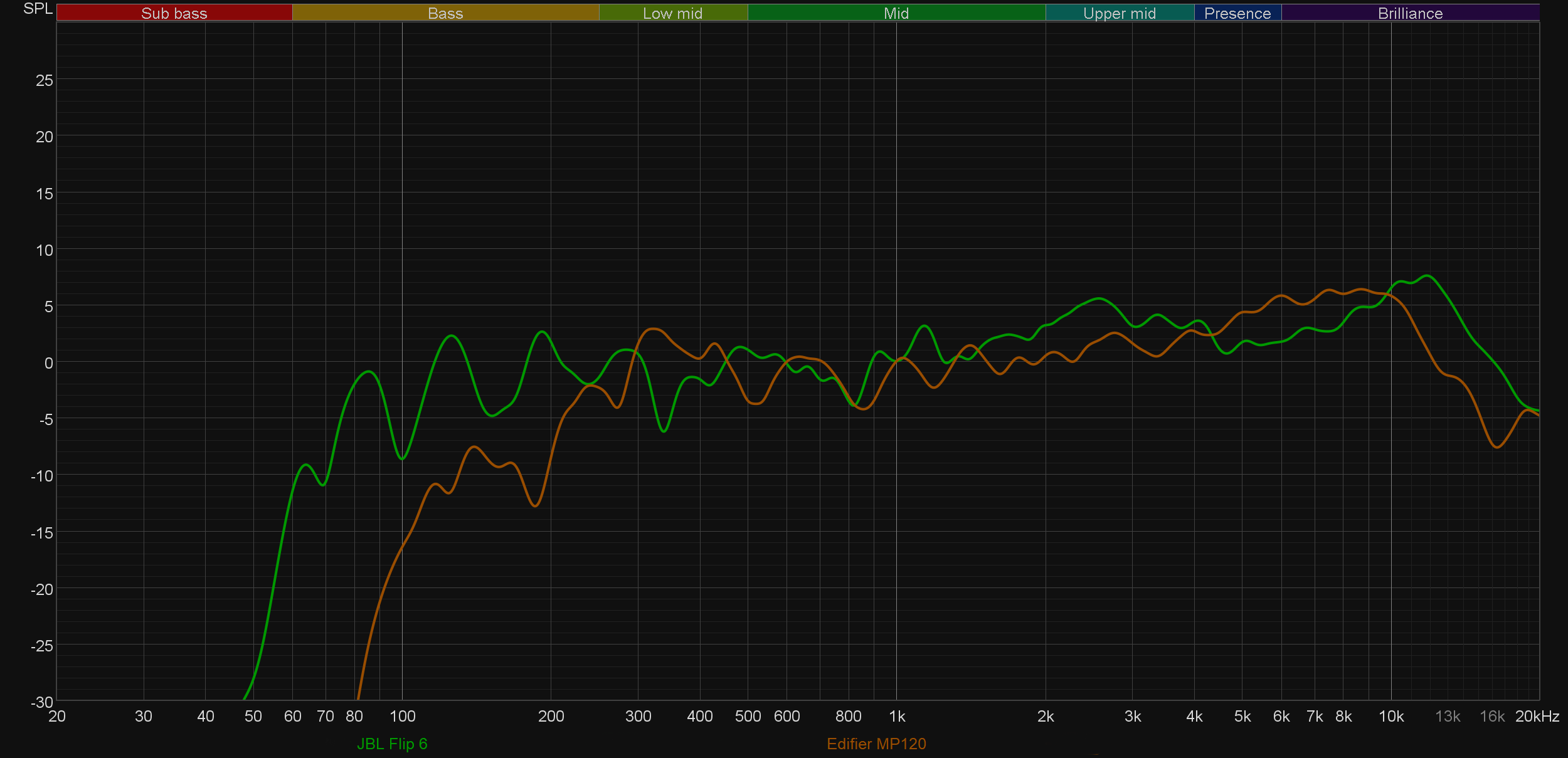This screenshot has width=1568, height=758.
Task: Click the Presence band header
Action: coord(1237,13)
